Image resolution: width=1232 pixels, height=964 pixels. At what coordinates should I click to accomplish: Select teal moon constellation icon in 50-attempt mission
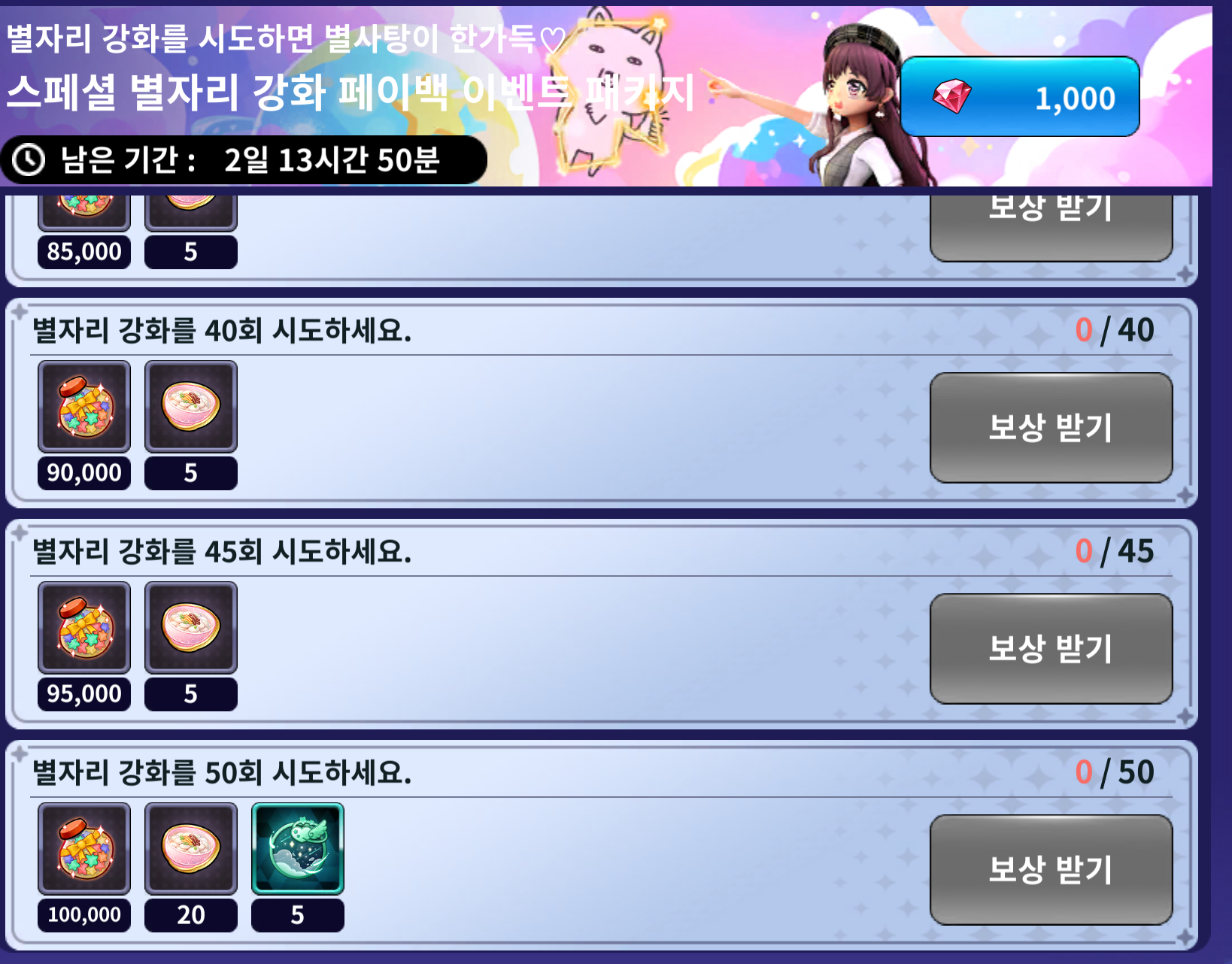click(298, 849)
